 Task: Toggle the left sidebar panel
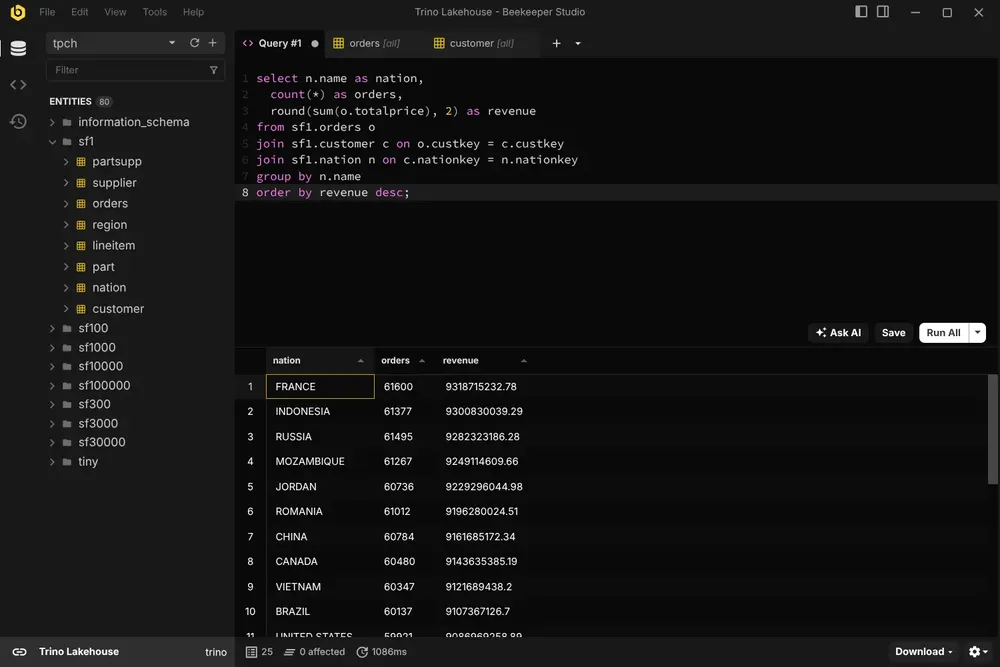coord(861,11)
